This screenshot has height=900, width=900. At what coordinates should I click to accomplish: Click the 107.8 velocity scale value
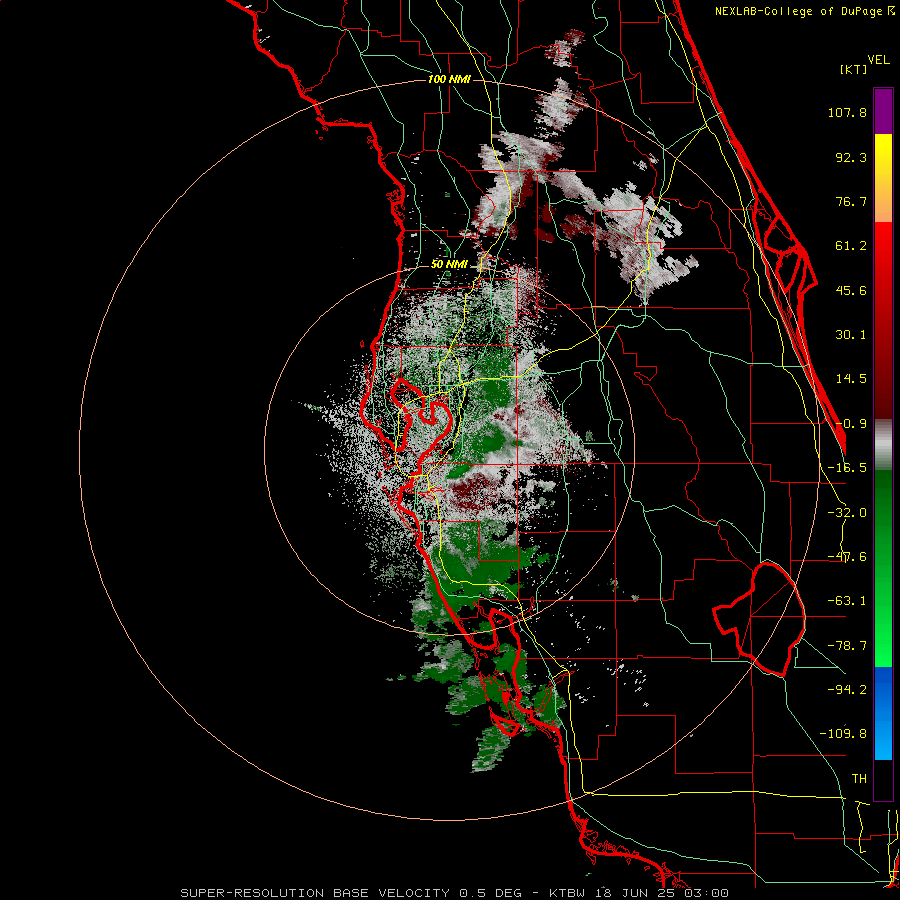[x=847, y=112]
